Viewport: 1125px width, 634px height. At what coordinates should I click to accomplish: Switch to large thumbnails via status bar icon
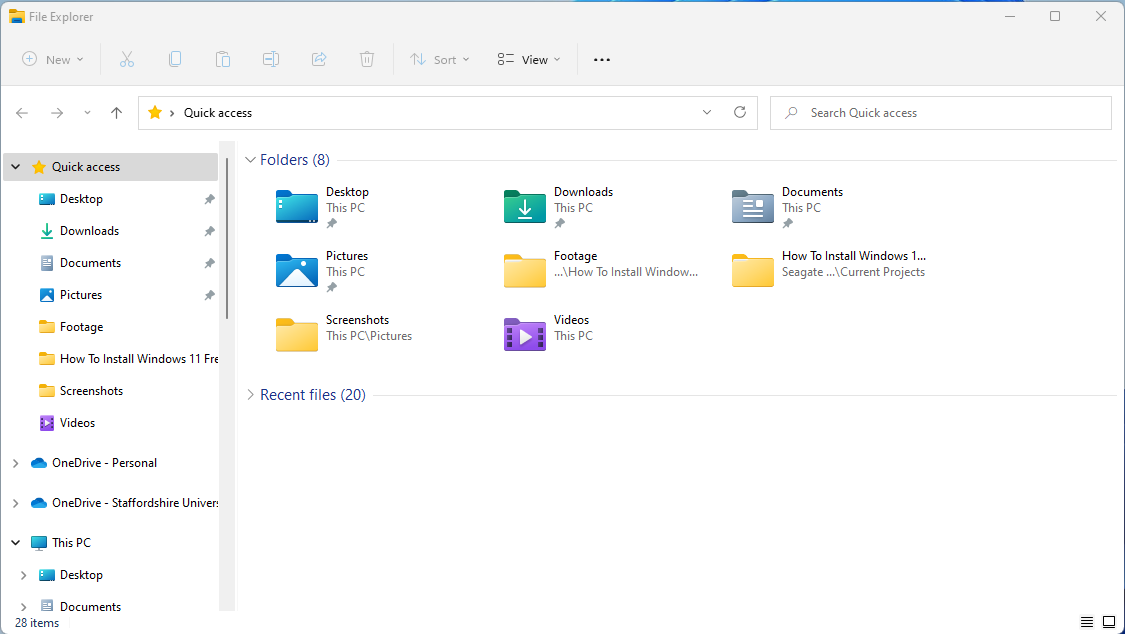pyautogui.click(x=1109, y=621)
